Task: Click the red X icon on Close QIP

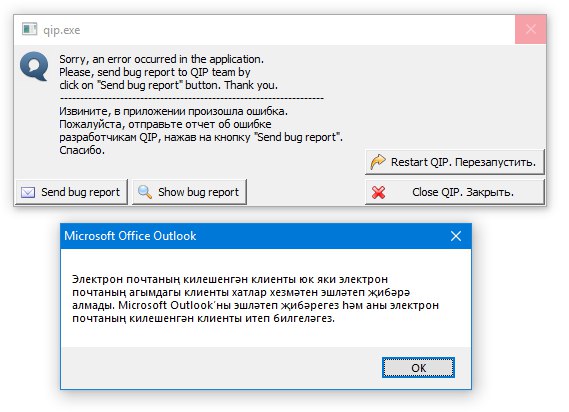Action: (x=378, y=192)
